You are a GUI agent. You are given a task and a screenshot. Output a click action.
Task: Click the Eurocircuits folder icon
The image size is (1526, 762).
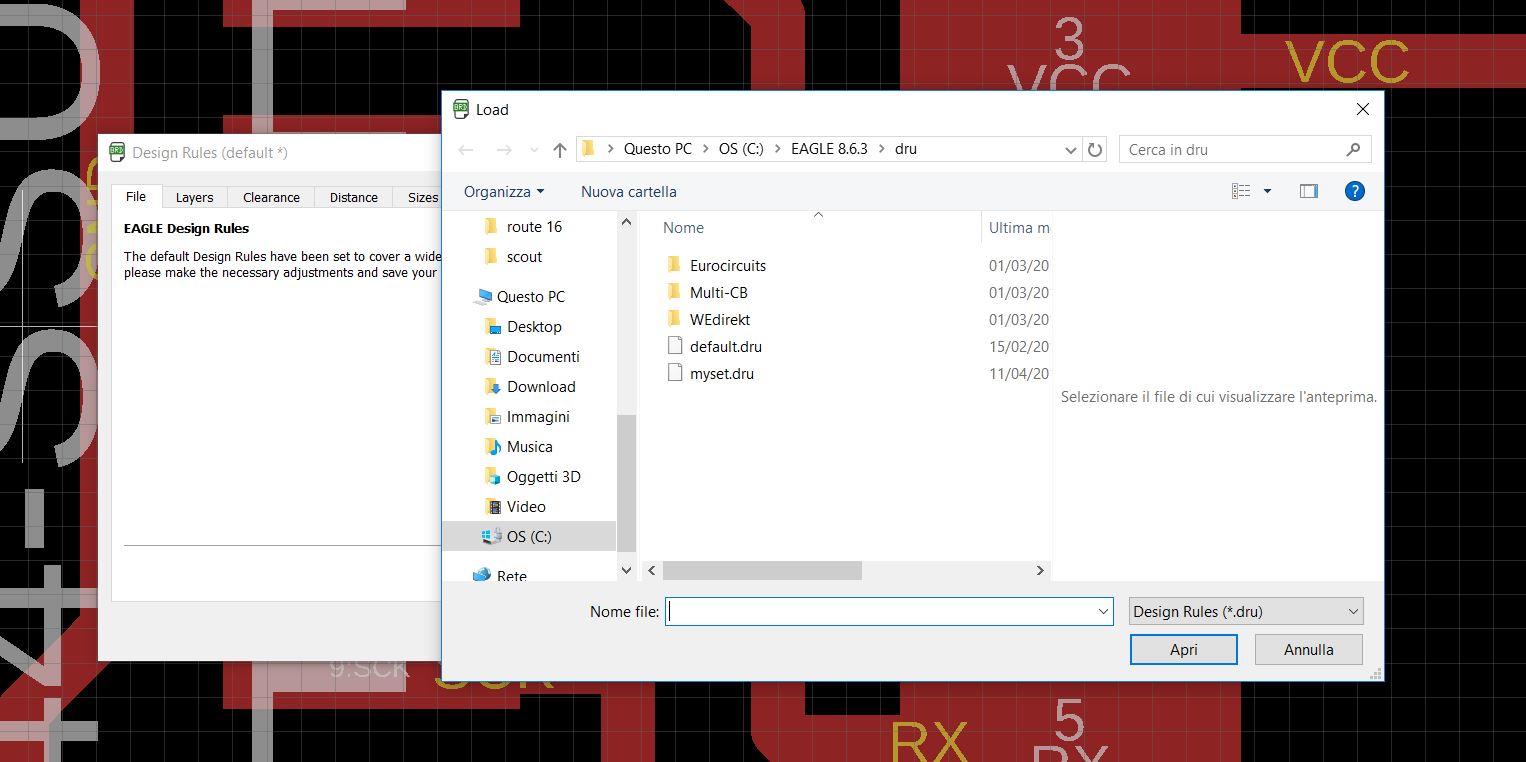675,266
